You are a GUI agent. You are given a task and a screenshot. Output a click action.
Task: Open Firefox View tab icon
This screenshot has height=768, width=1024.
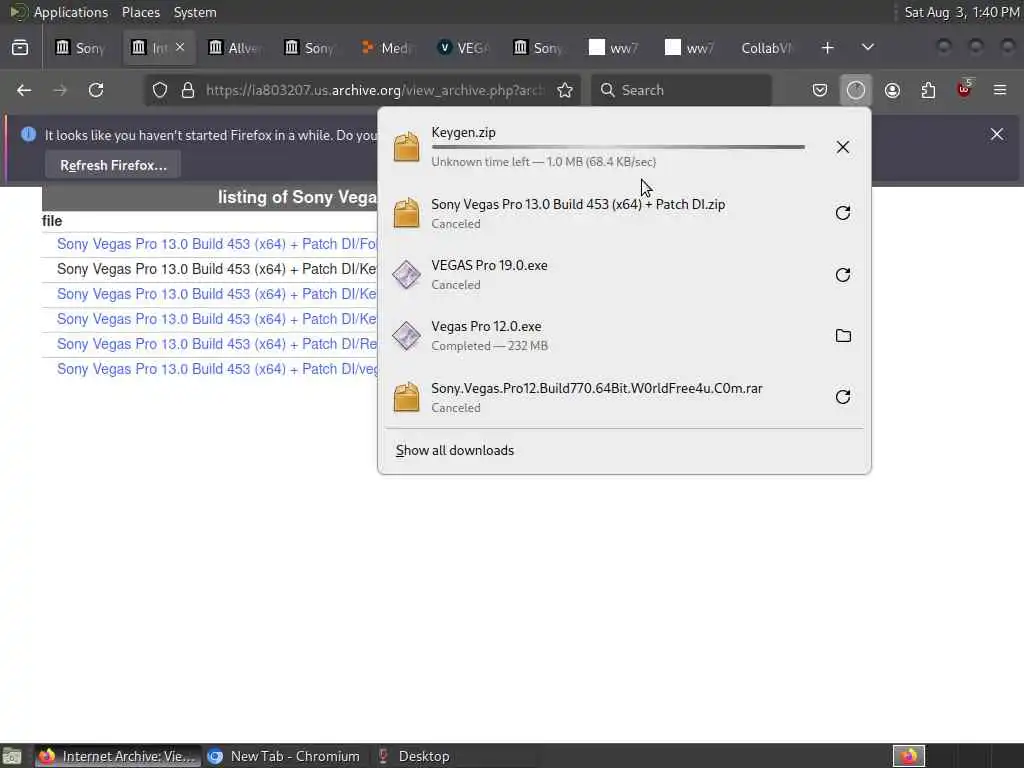pos(20,48)
